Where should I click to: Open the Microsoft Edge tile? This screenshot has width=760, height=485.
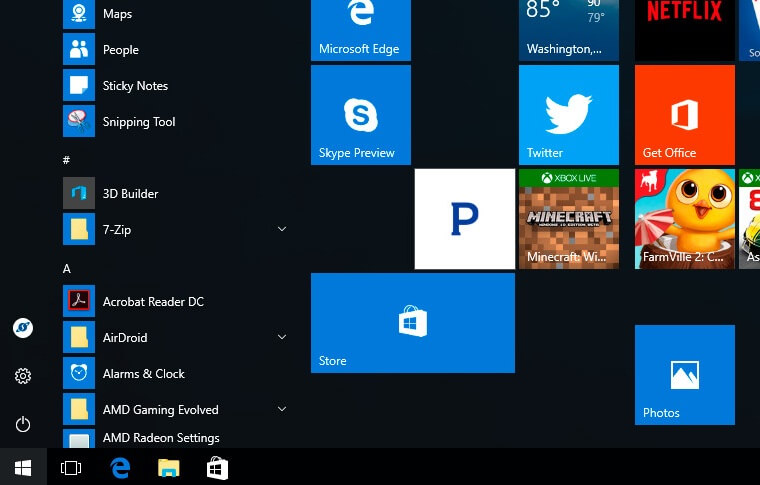361,30
